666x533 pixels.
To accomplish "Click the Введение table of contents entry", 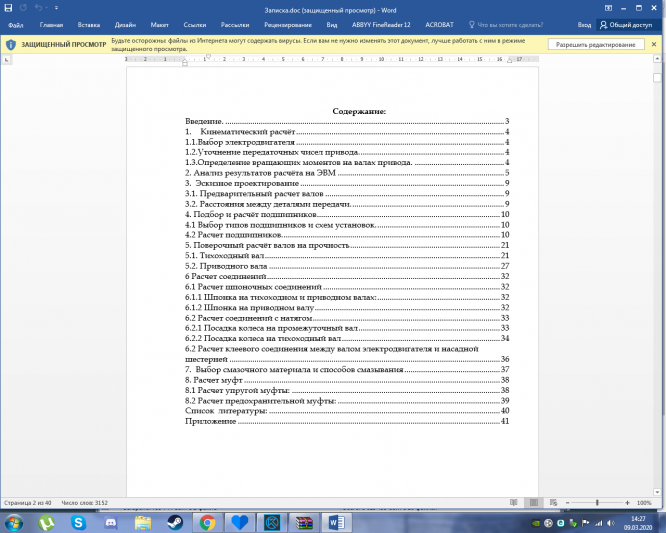I will [347, 121].
